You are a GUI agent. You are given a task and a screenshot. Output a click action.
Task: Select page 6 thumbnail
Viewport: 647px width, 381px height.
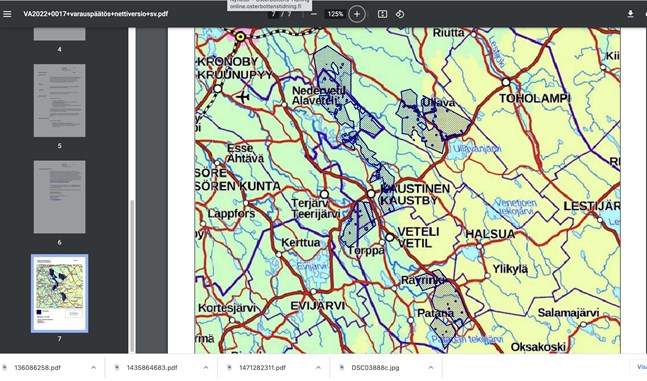coord(59,197)
